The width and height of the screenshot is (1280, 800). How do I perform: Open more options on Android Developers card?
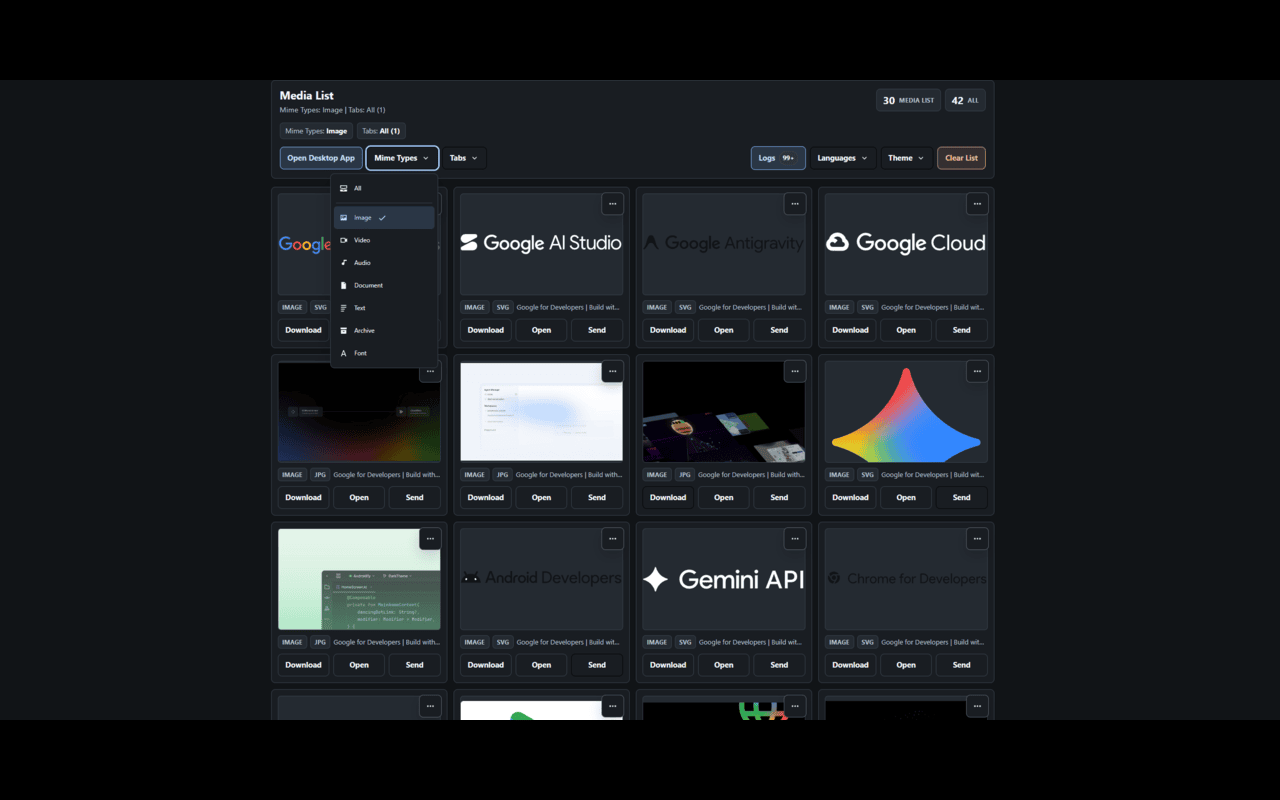click(613, 539)
